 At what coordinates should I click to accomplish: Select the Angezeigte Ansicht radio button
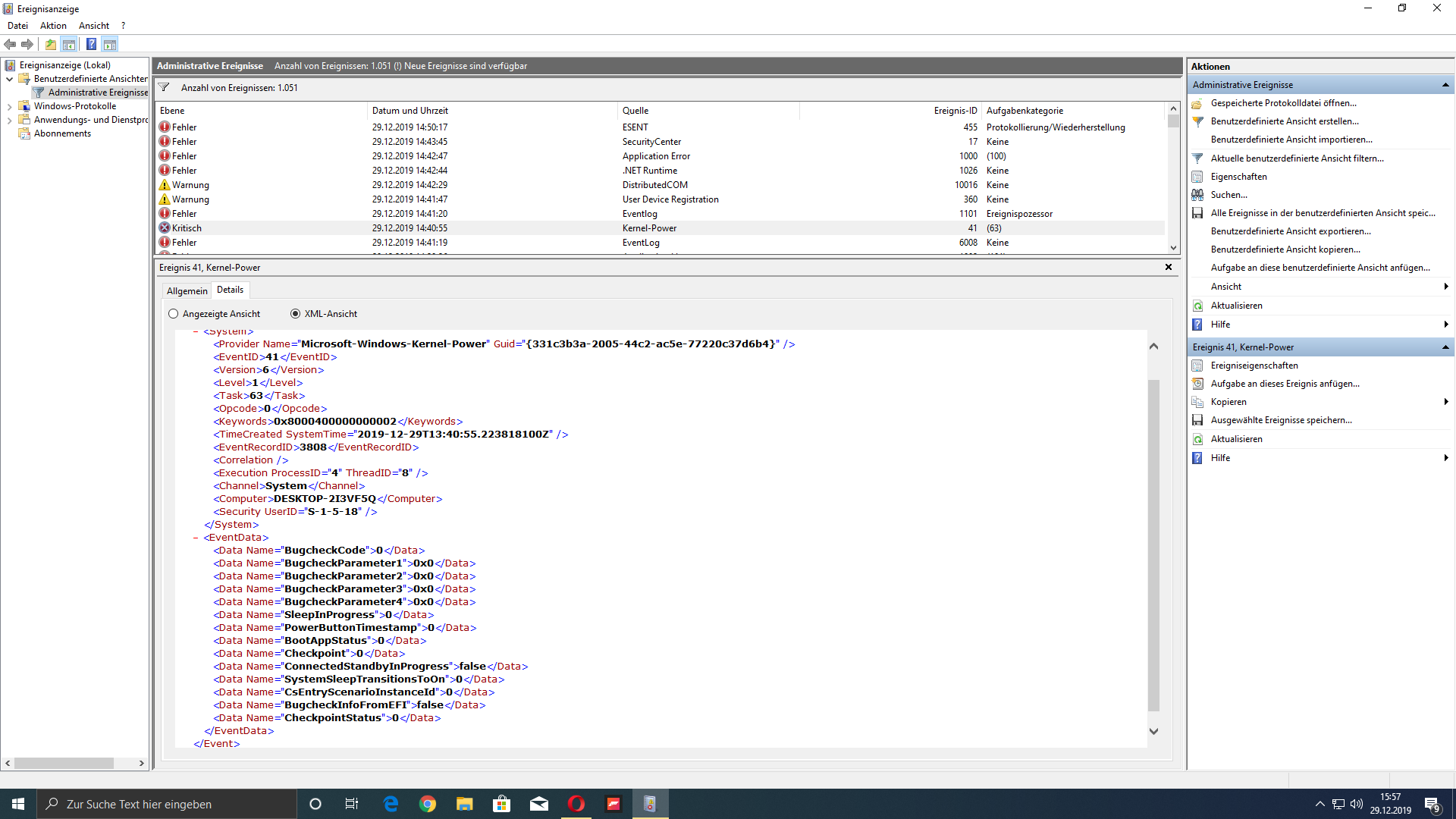[x=174, y=314]
